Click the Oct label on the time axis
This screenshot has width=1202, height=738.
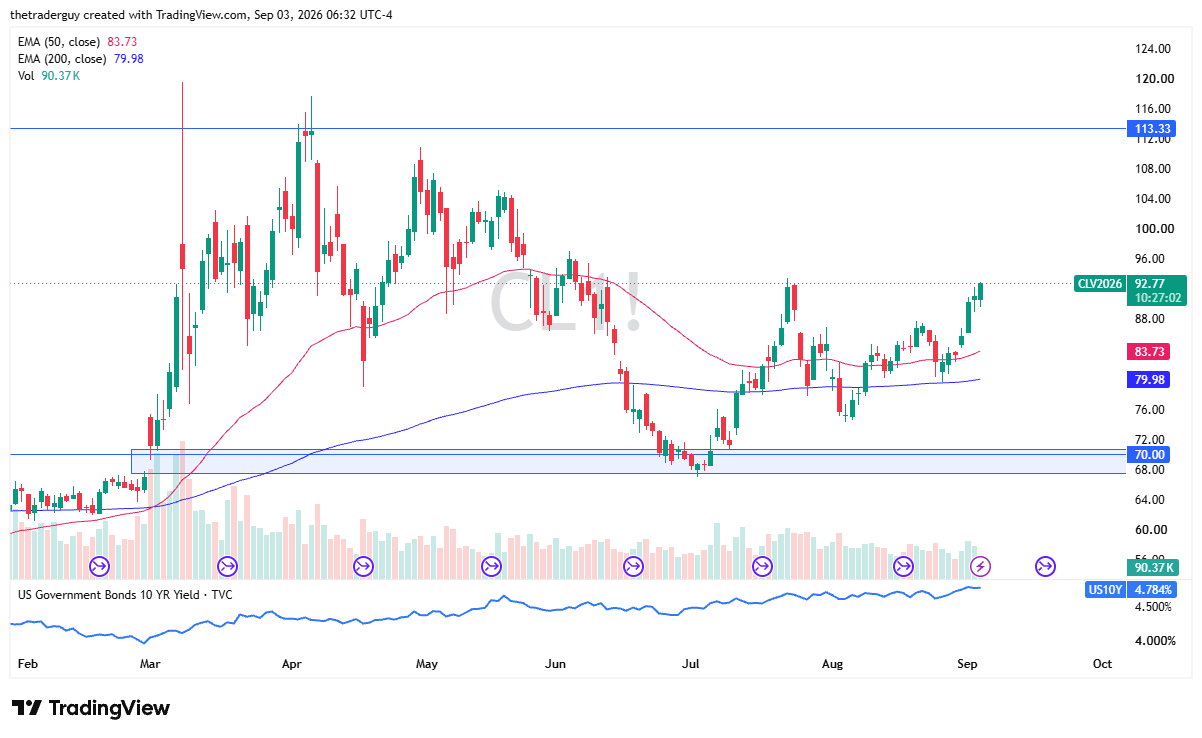click(x=1103, y=664)
